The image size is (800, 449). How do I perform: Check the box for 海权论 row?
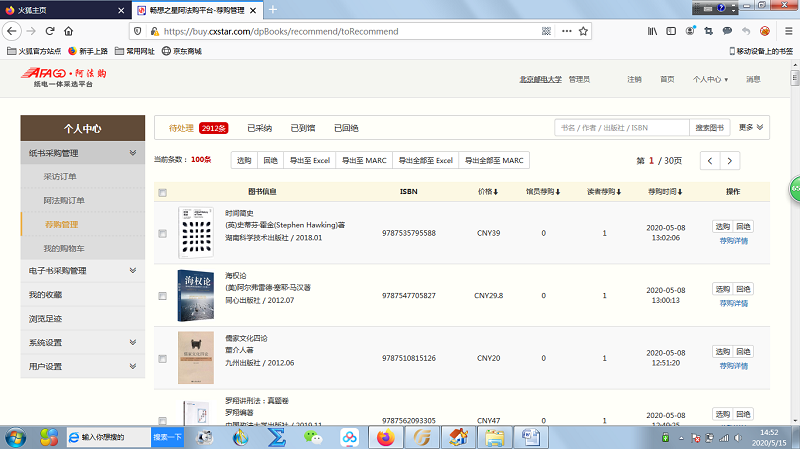point(163,296)
